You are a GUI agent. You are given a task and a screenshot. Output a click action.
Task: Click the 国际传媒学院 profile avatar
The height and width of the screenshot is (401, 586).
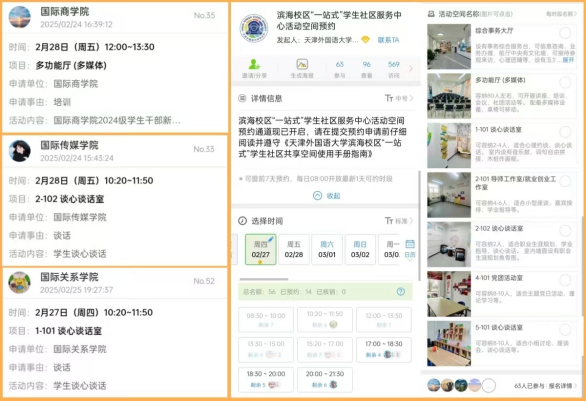(19, 151)
